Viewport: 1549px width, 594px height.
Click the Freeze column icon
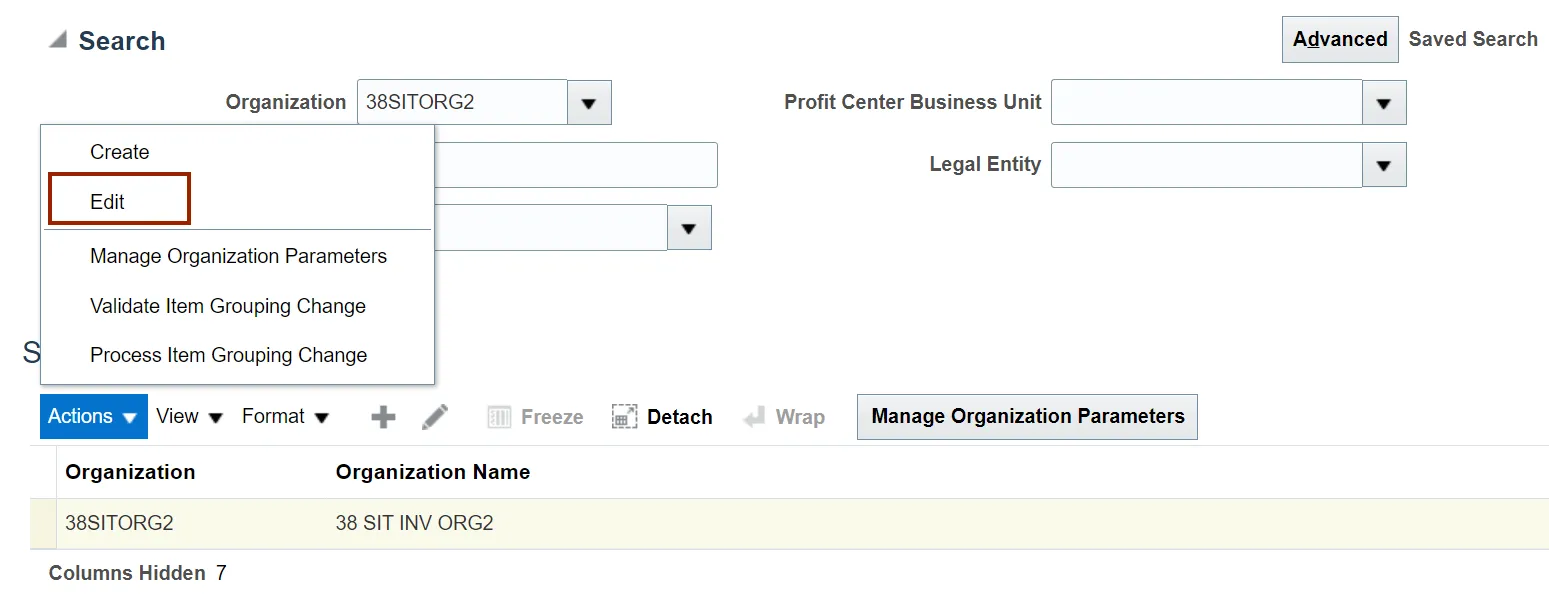point(499,417)
